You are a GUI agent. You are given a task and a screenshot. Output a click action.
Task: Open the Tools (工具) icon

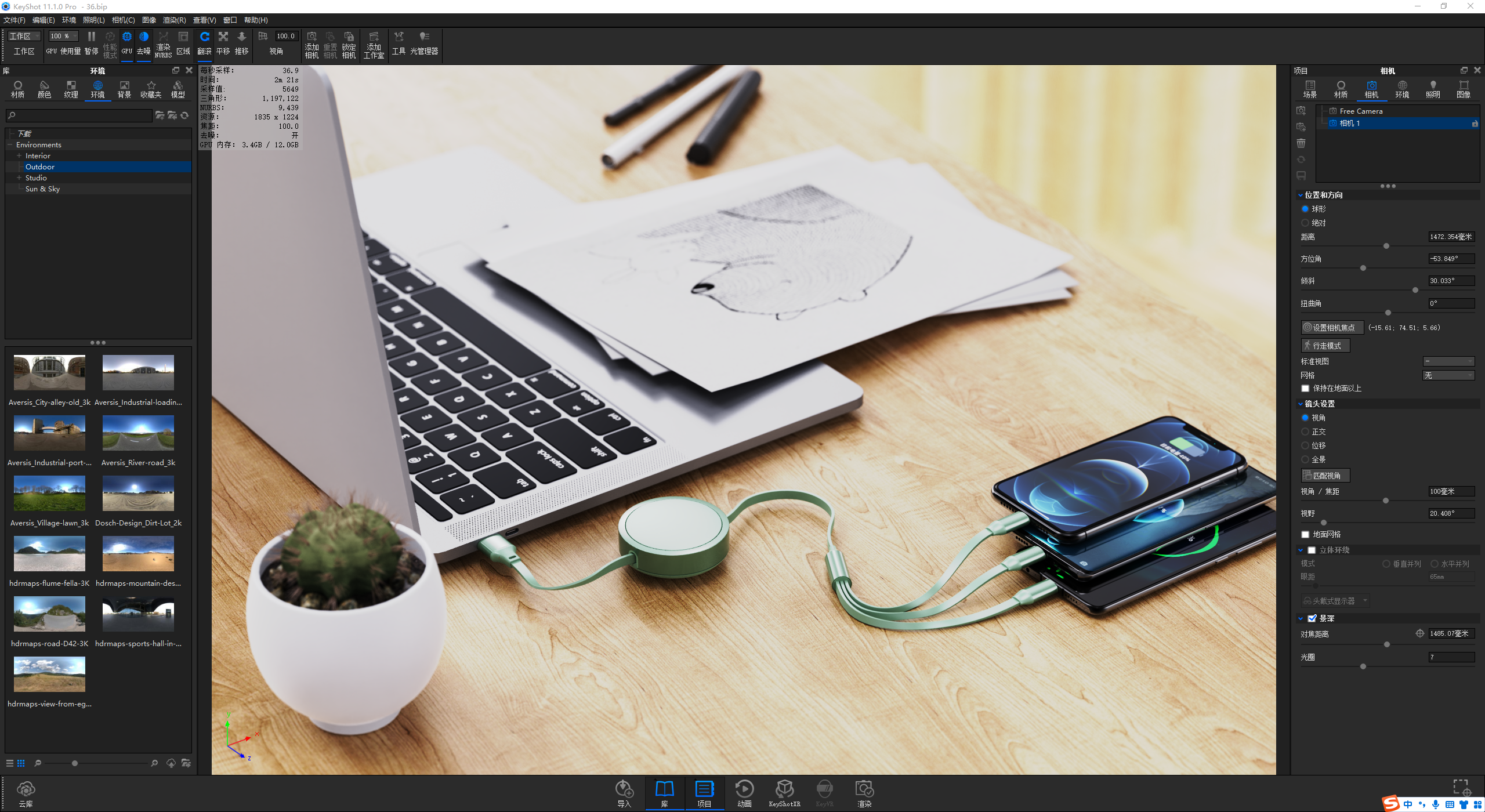(x=399, y=43)
